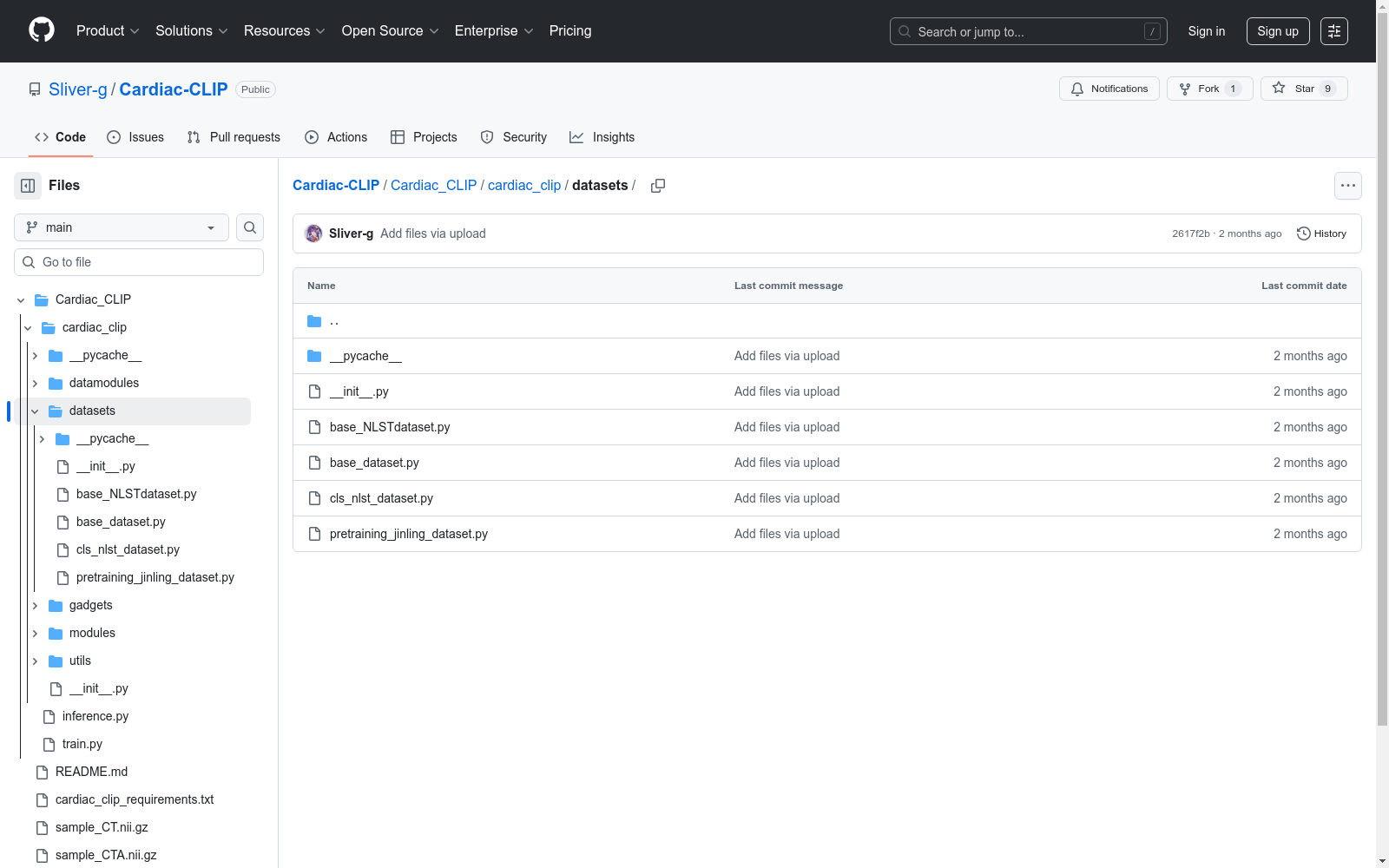Open the Actions tab

tap(336, 137)
